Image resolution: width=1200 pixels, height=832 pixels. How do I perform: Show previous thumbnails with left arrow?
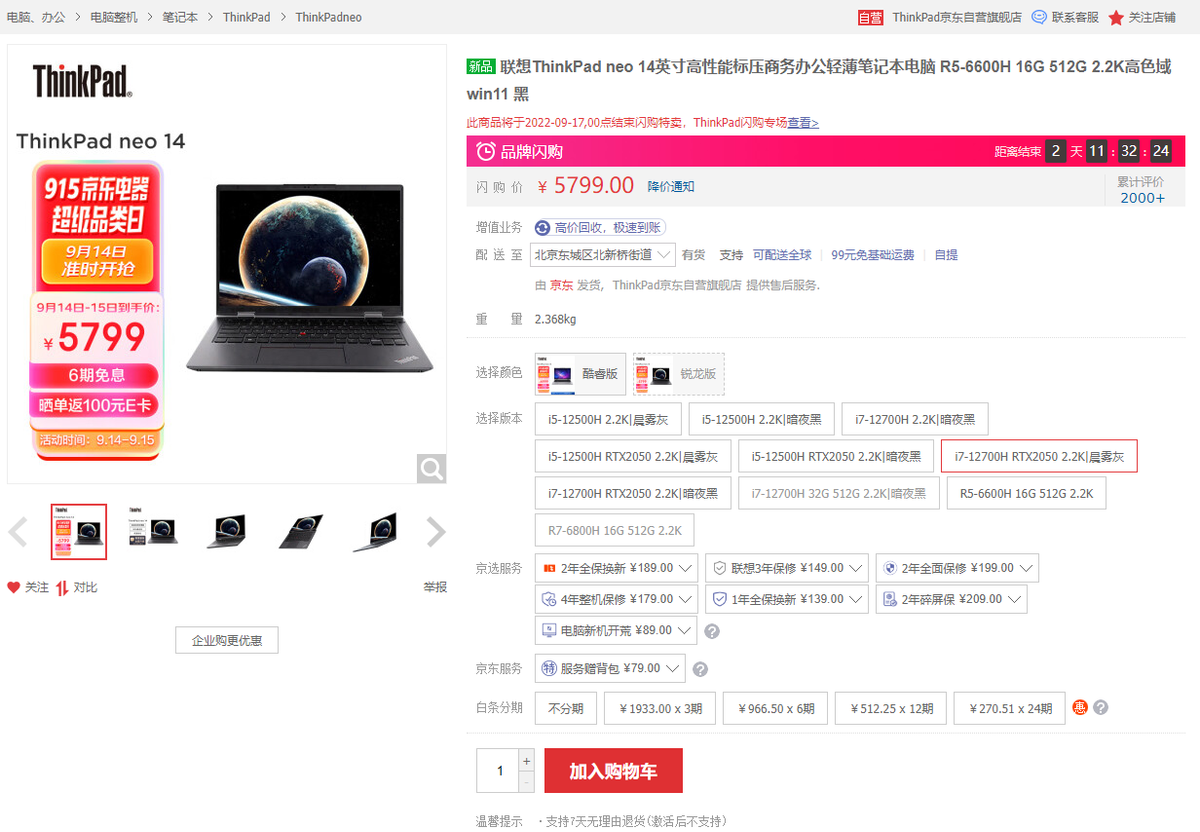[17, 532]
